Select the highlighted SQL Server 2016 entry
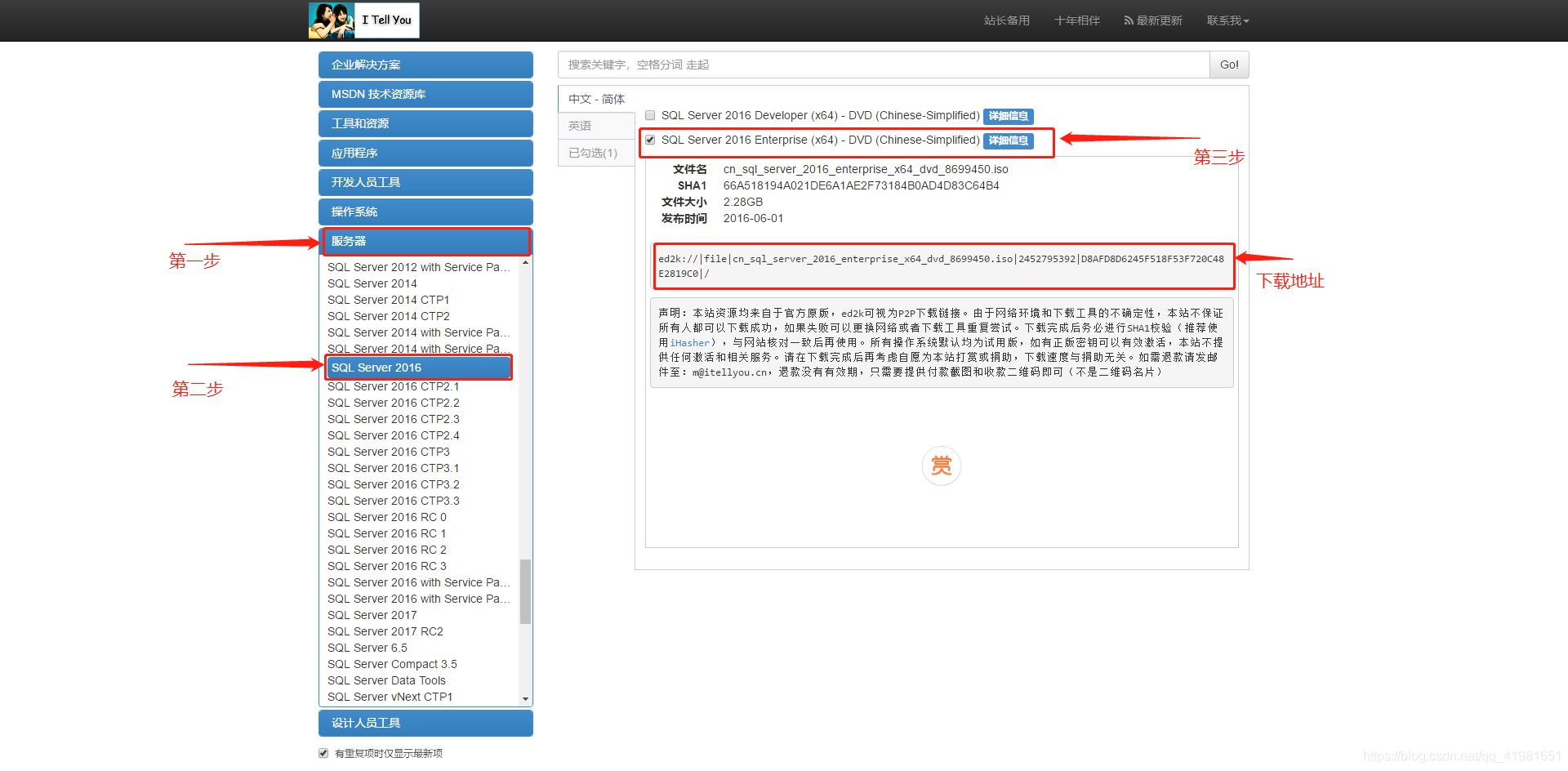This screenshot has height=771, width=1568. (418, 368)
